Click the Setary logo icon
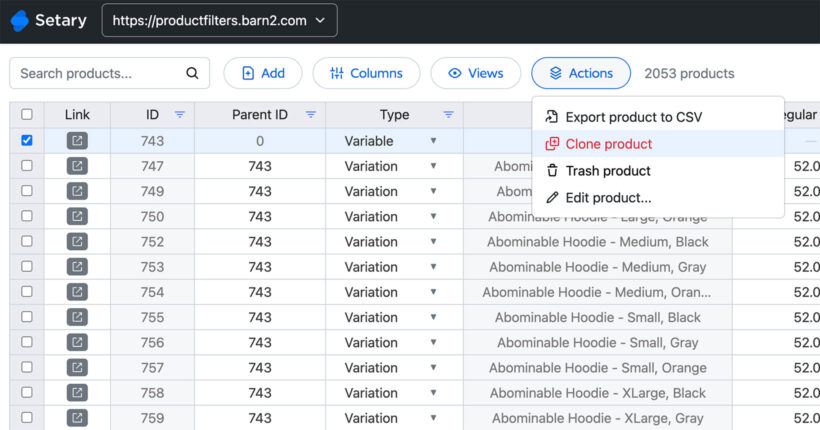Viewport: 820px width, 430px height. point(20,20)
